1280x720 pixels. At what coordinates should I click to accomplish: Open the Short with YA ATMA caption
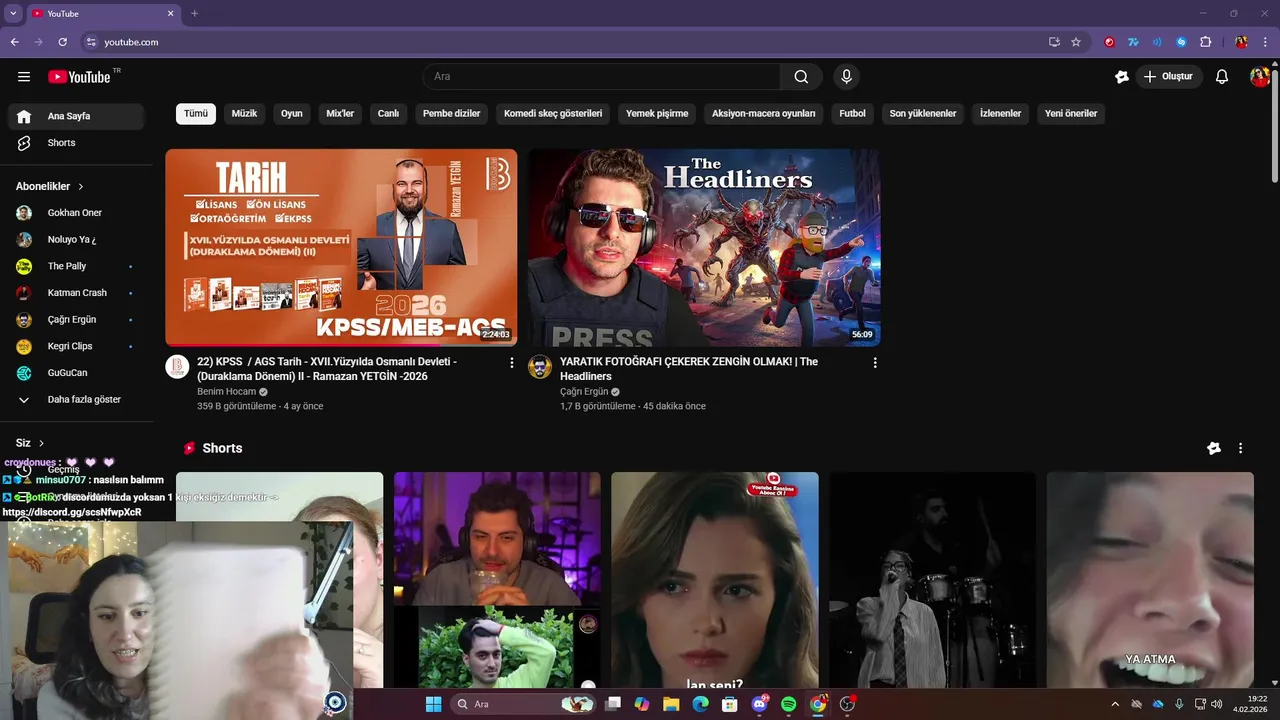1150,580
